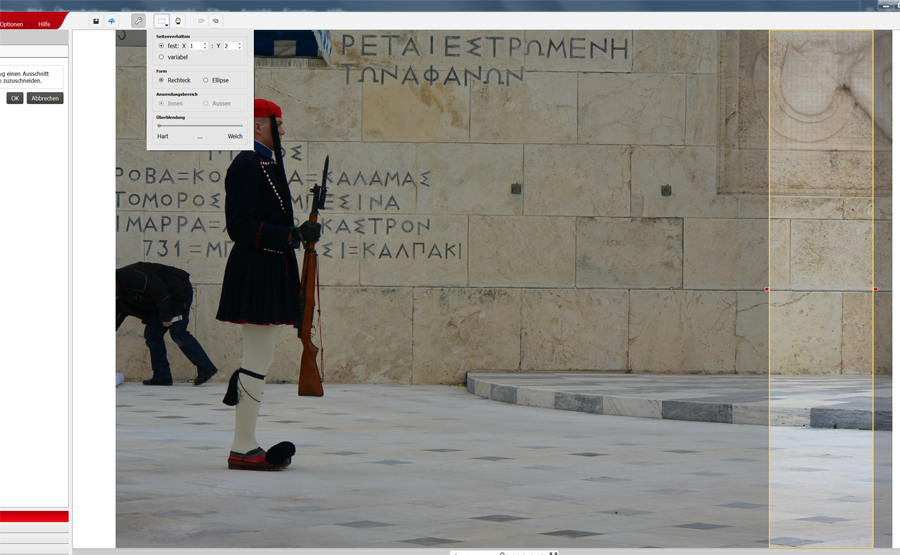Choose the 'Ellipse' form option
This screenshot has height=555, width=900.
tap(206, 80)
